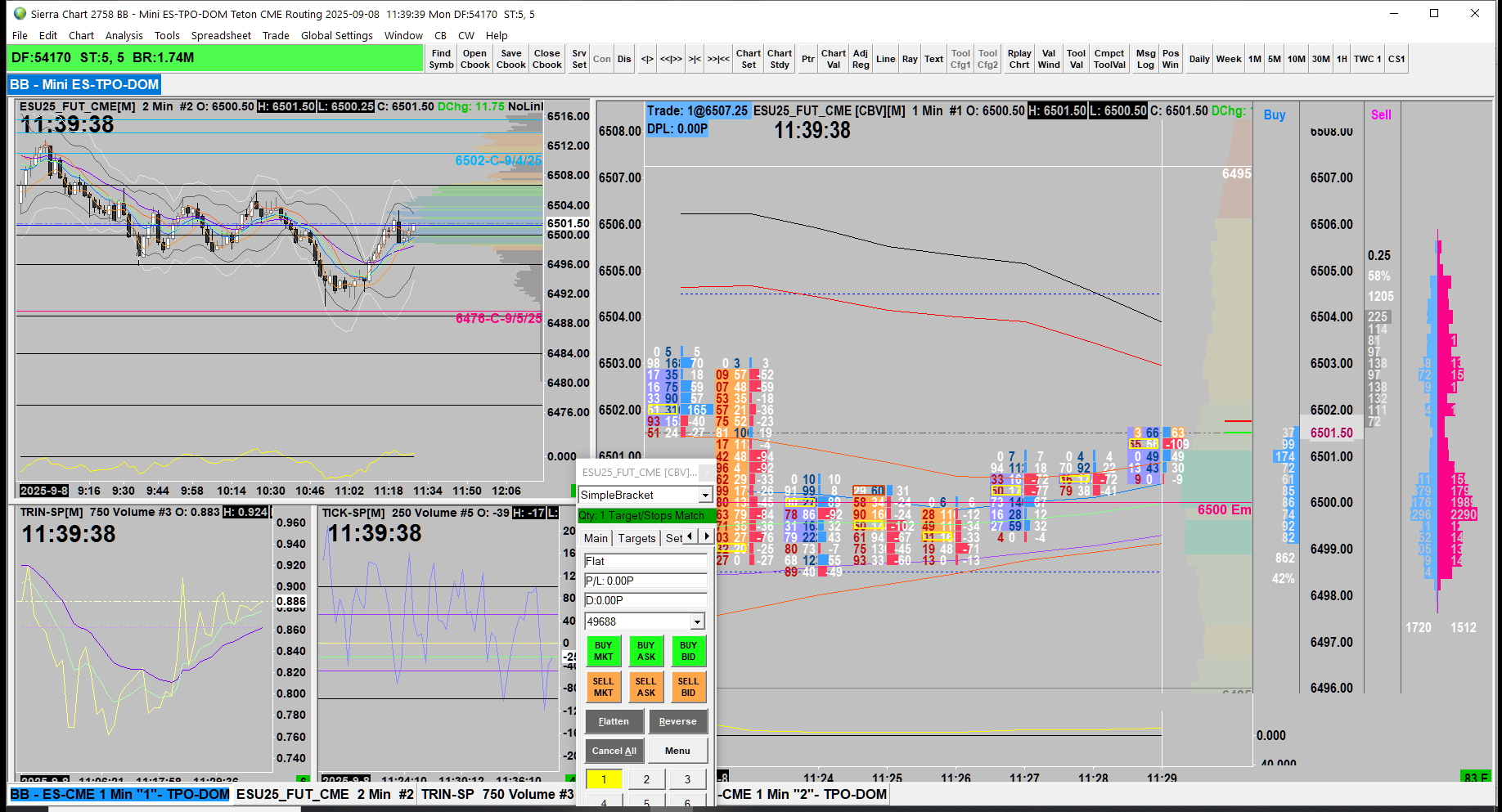Set the chart period to 5M
This screenshot has width=1502, height=812.
(1275, 59)
